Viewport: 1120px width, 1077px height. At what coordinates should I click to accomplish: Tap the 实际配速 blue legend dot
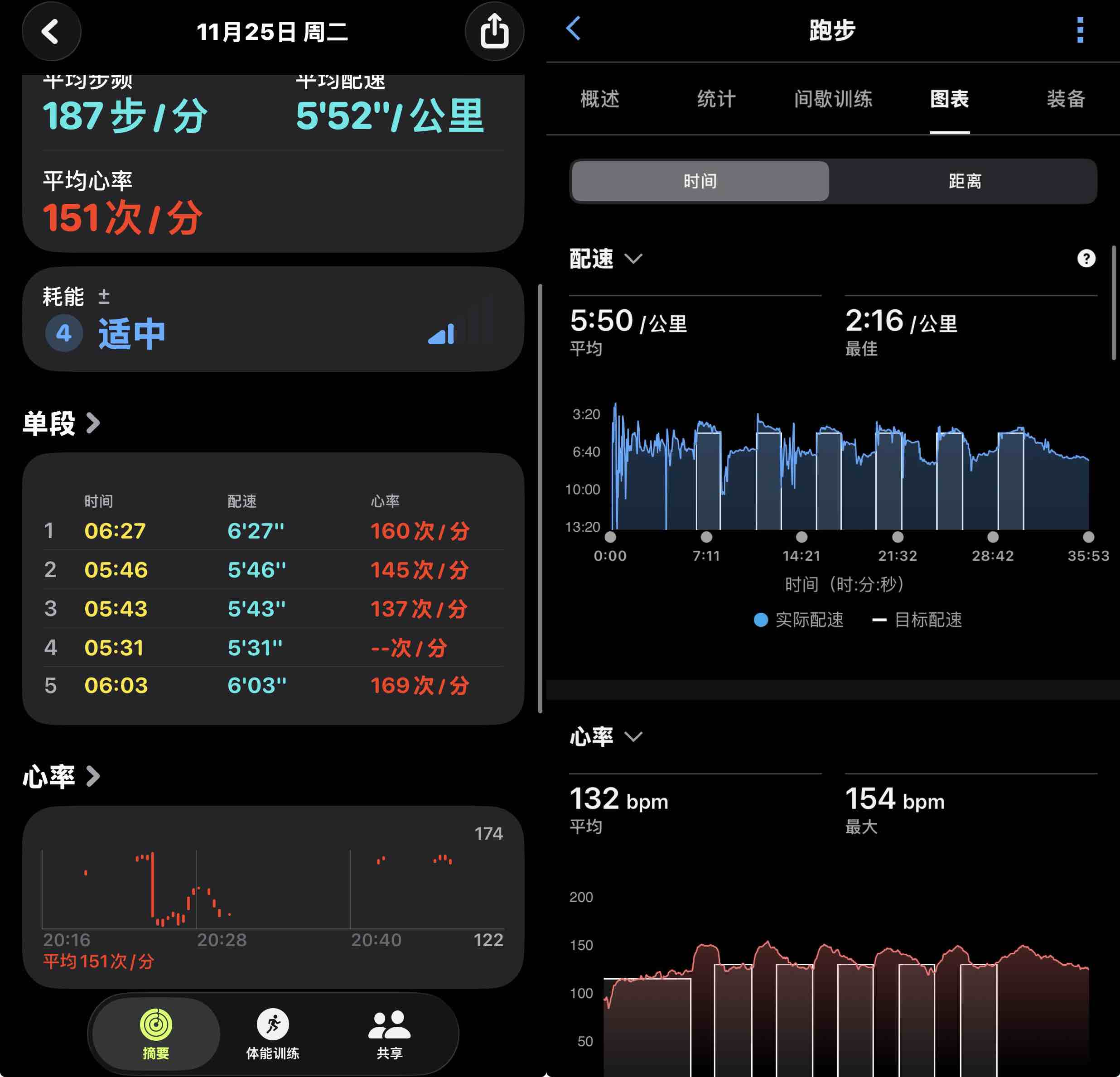[761, 620]
